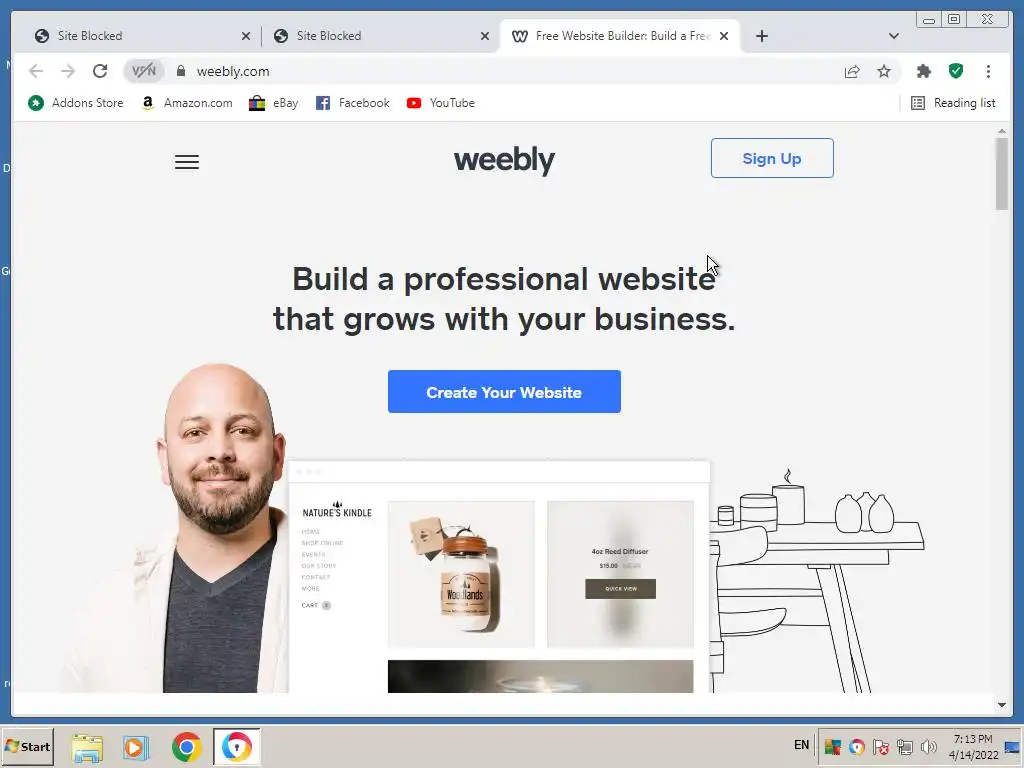
Task: Open the Extensions puzzle icon
Action: [923, 71]
